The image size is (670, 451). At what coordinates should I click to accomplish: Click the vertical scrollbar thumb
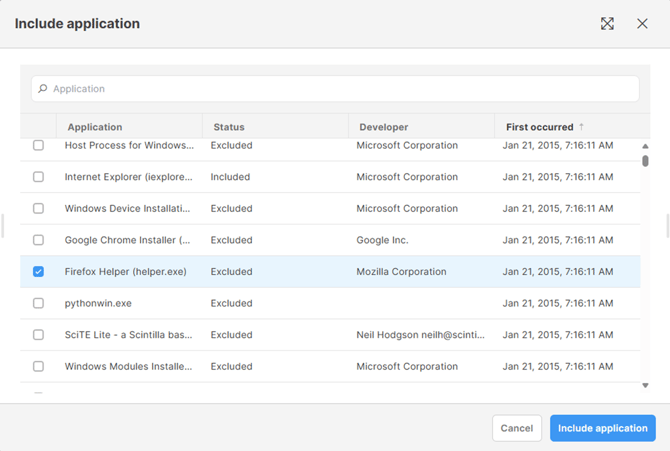pyautogui.click(x=645, y=160)
